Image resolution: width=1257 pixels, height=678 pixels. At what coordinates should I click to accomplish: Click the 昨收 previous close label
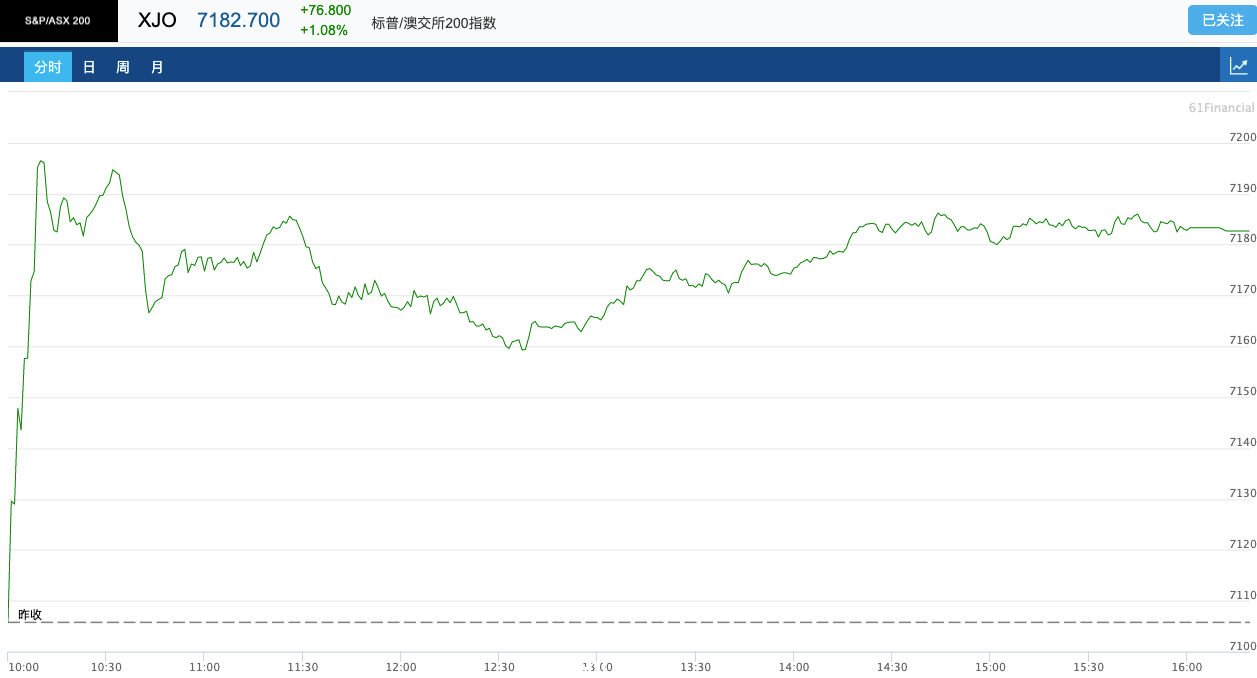tap(30, 614)
